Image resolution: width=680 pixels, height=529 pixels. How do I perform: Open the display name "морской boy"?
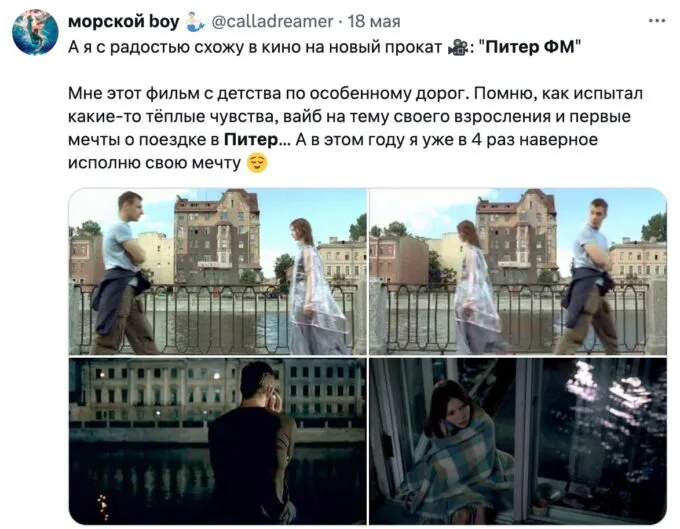pos(124,21)
